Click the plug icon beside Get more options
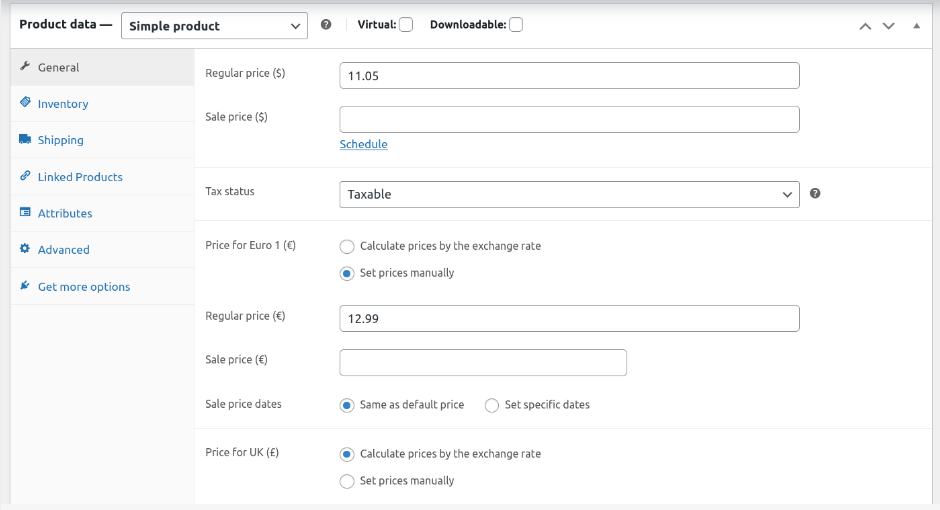 (x=25, y=285)
